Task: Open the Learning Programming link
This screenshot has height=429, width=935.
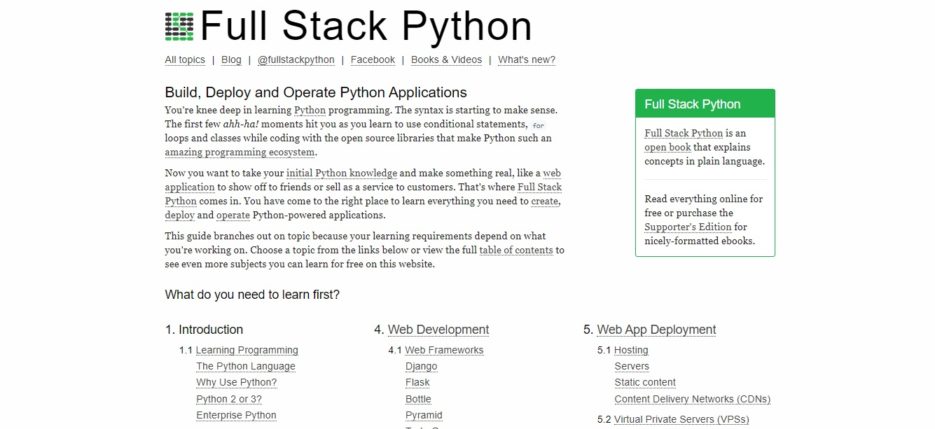Action: [x=247, y=350]
